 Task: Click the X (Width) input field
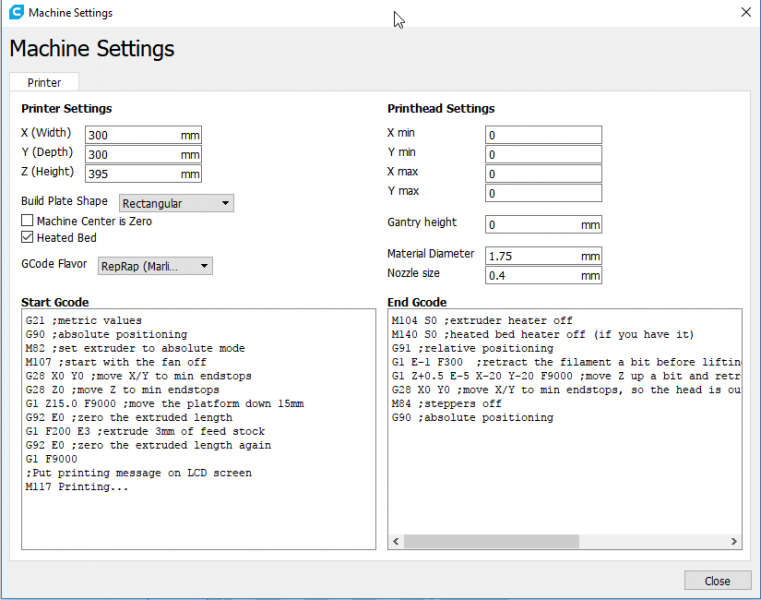[132, 135]
